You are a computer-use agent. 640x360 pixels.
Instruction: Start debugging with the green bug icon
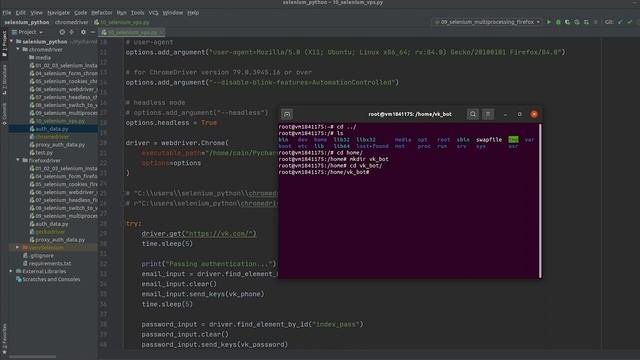click(x=558, y=22)
